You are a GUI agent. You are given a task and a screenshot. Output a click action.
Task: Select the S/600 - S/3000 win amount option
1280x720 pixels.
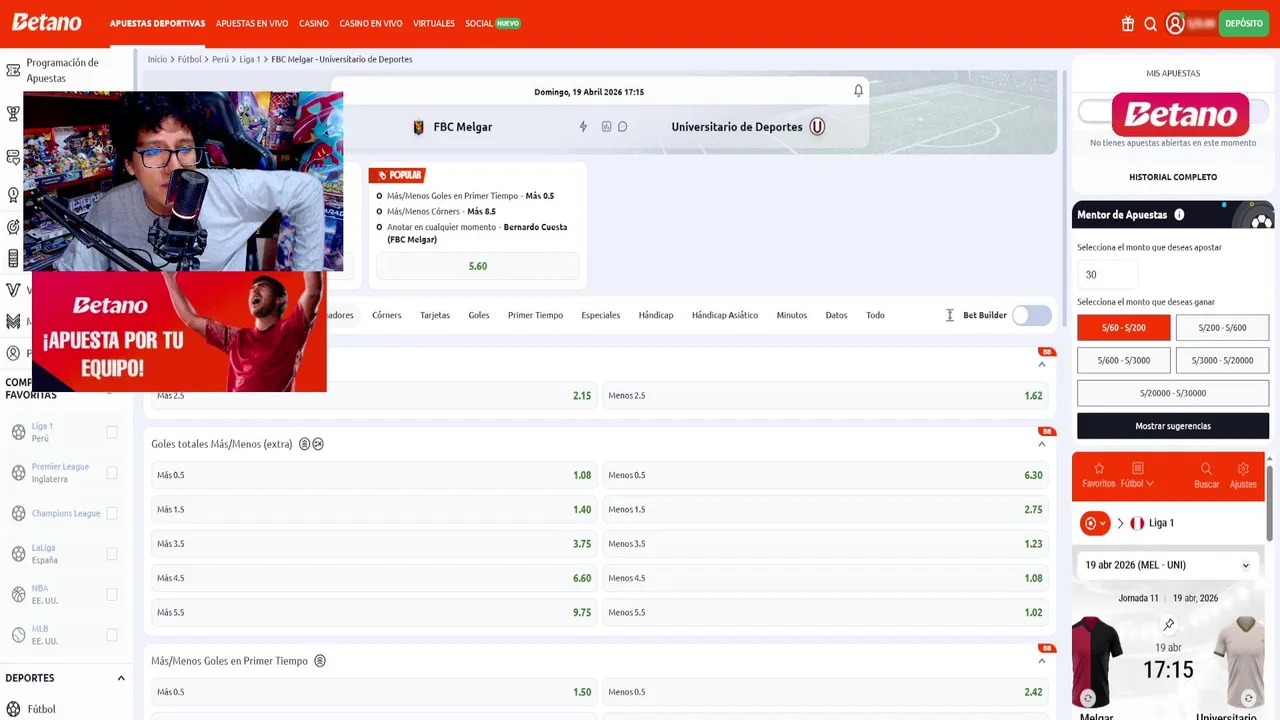pos(1124,360)
